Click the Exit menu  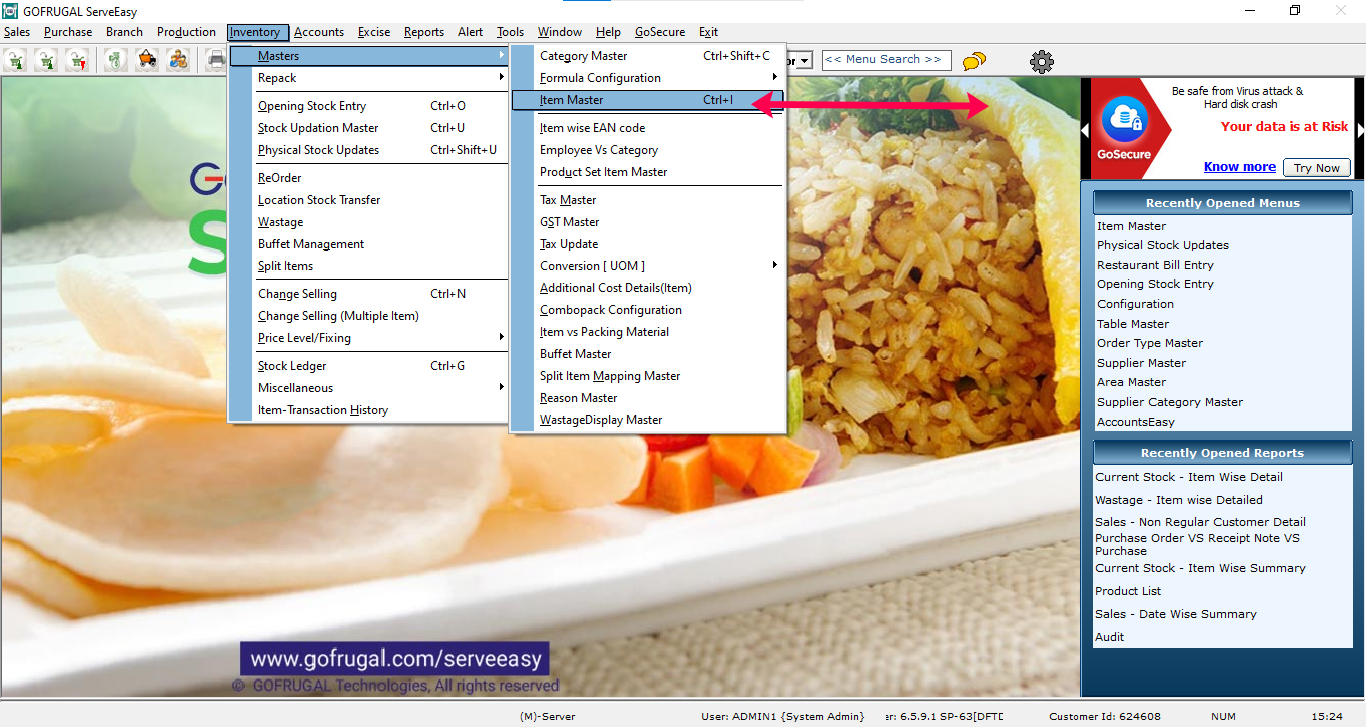click(708, 32)
